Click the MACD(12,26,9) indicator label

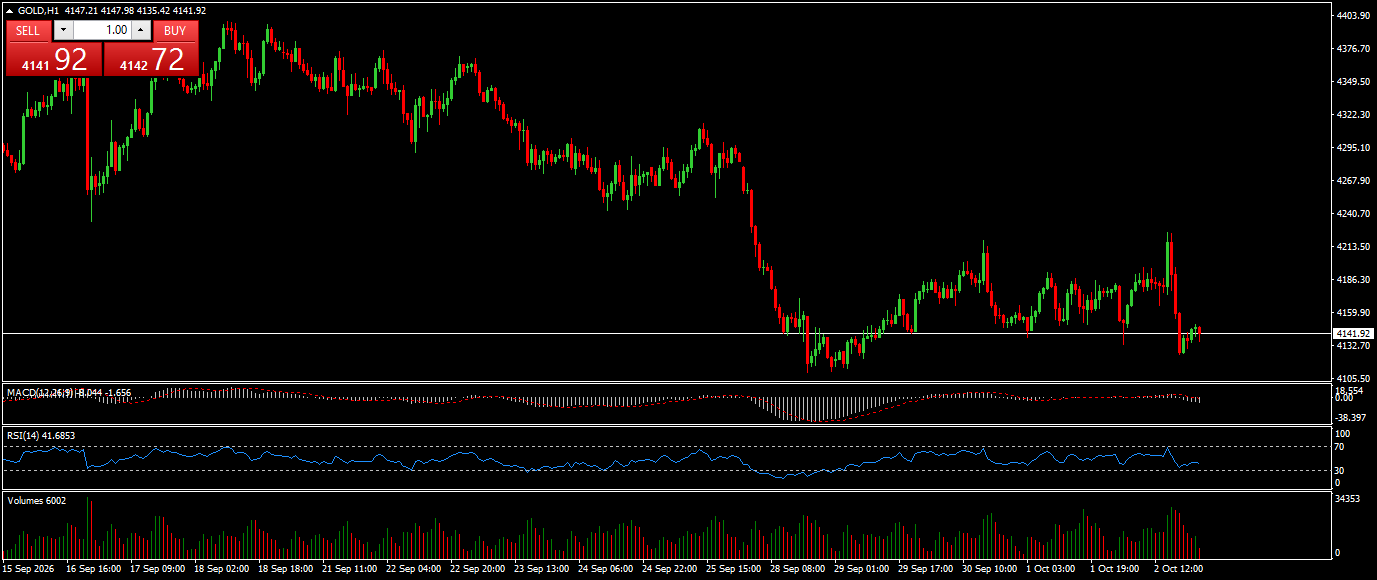(40, 393)
